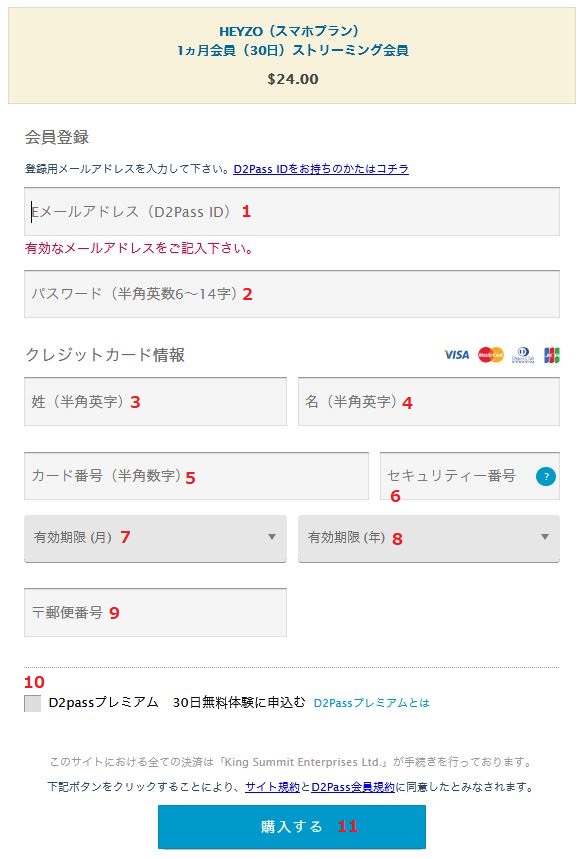This screenshot has height=859, width=585.
Task: Enable the D2pass プレミアム free trial checkbox
Action: [x=32, y=703]
